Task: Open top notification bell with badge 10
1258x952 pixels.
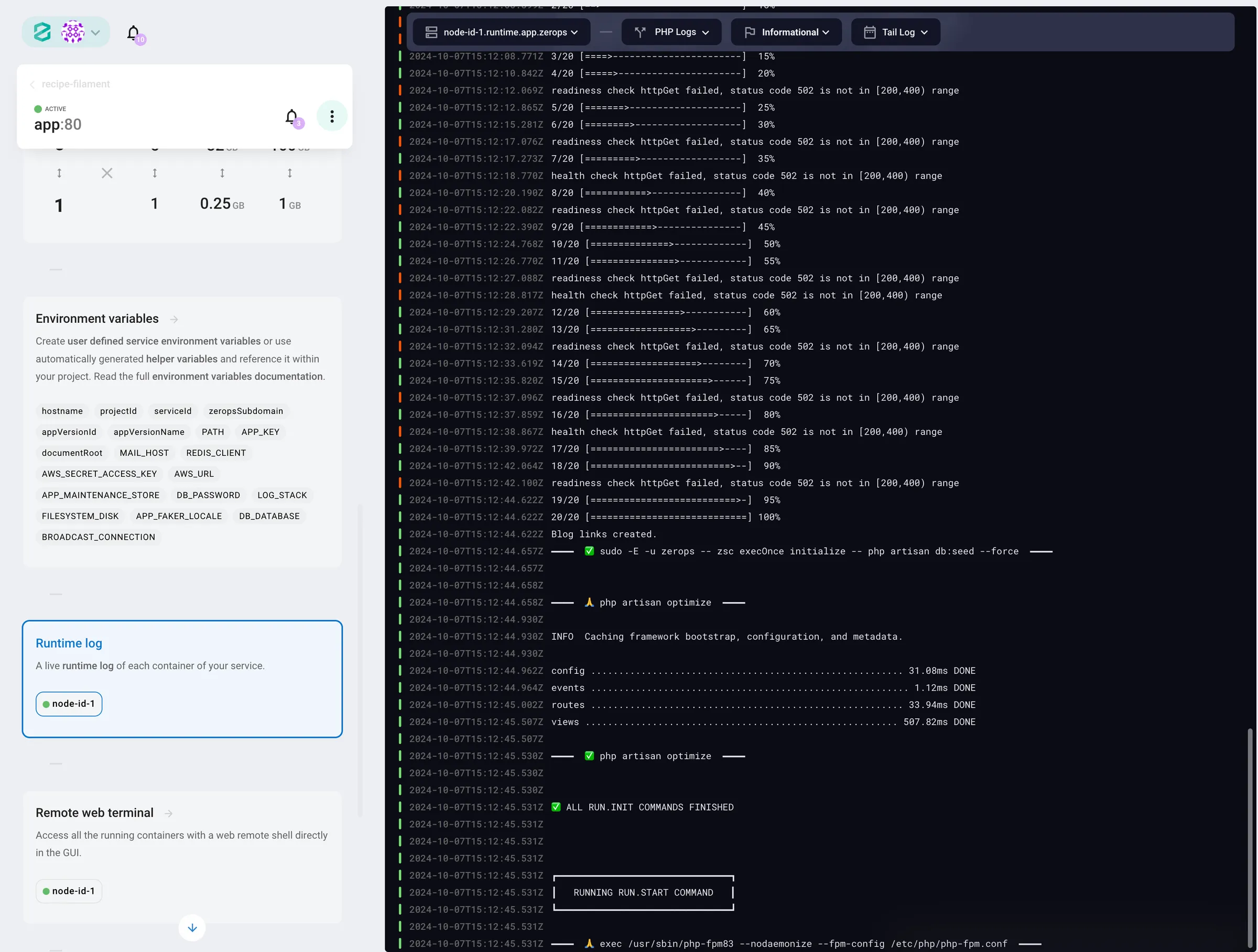Action: tap(134, 34)
